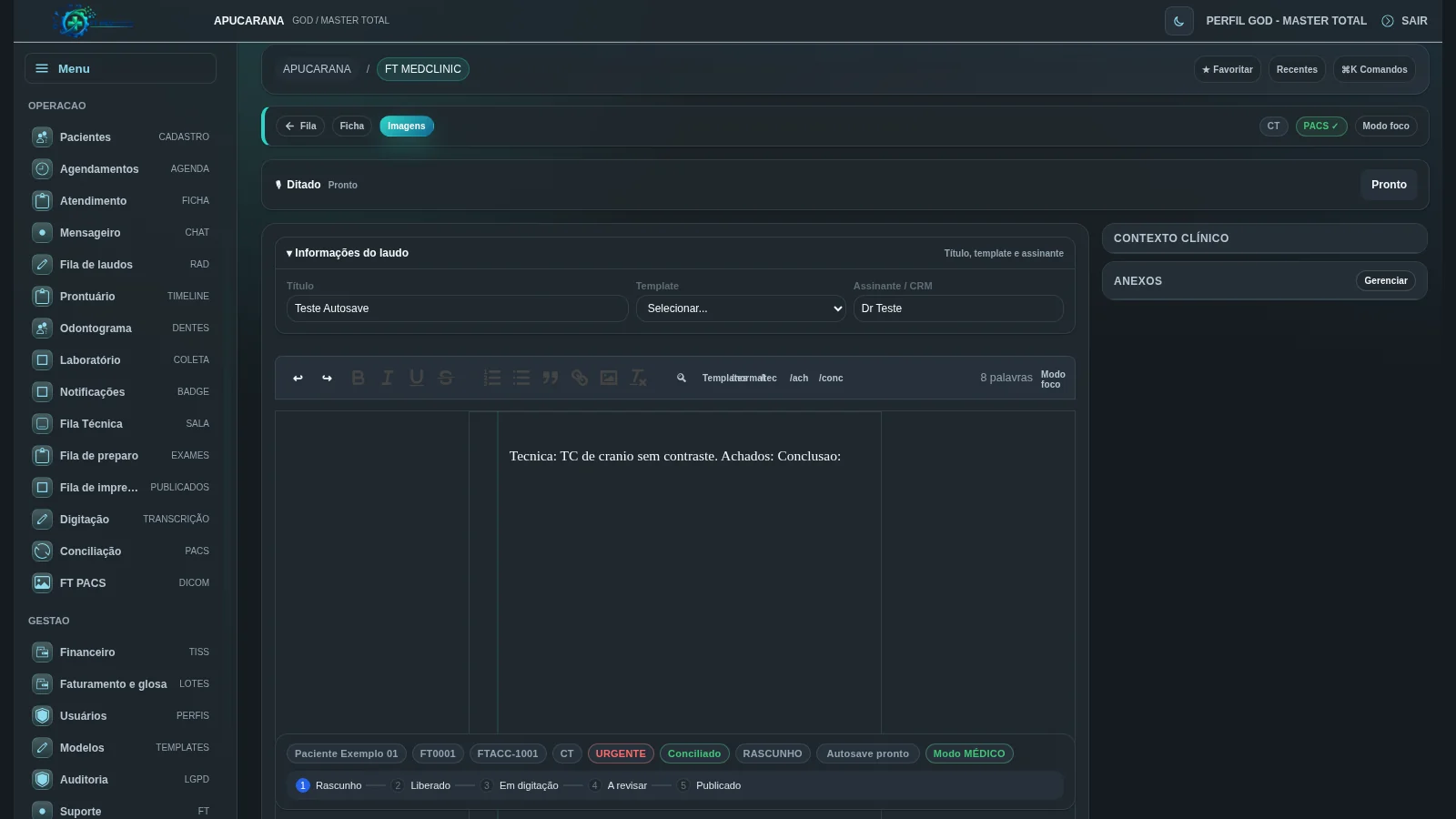This screenshot has height=819, width=1456.
Task: Open Laboratório coleta
Action: pos(120,360)
